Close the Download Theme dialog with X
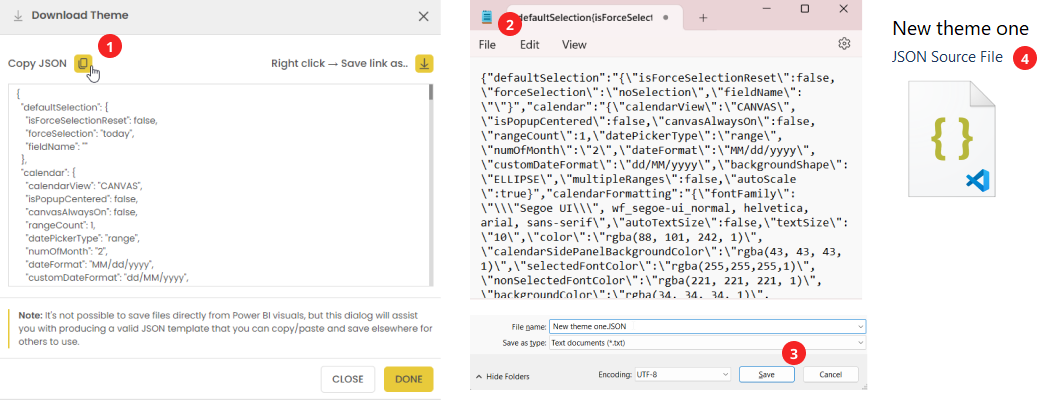The width and height of the screenshot is (1049, 400). pyautogui.click(x=424, y=16)
